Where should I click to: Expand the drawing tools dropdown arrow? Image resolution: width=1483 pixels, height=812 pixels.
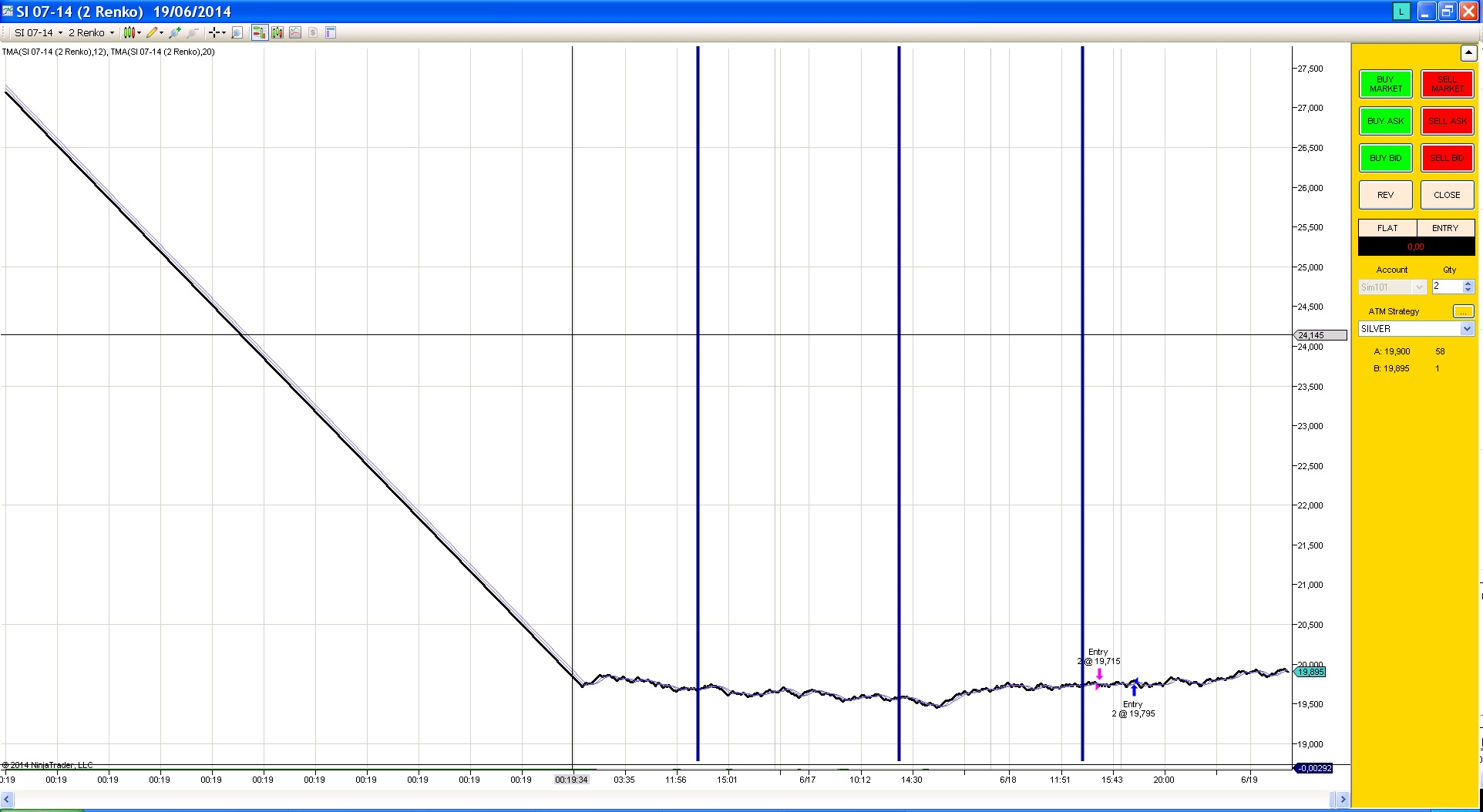162,32
